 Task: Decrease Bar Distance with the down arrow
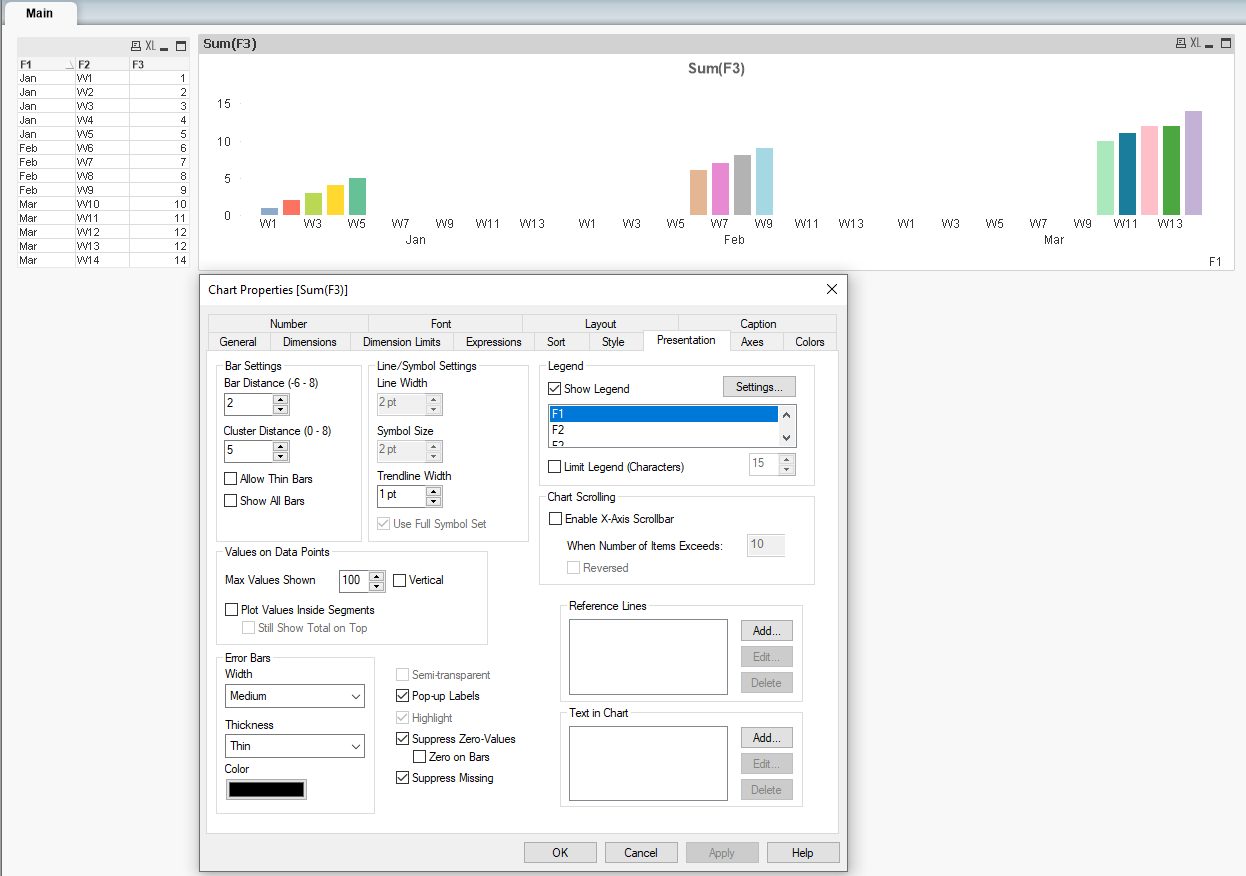[x=281, y=409]
